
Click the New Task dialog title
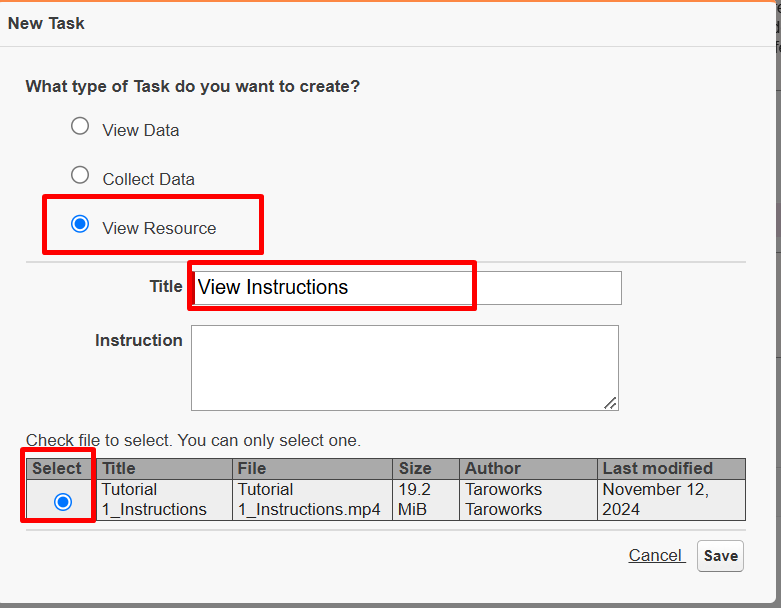coord(46,23)
